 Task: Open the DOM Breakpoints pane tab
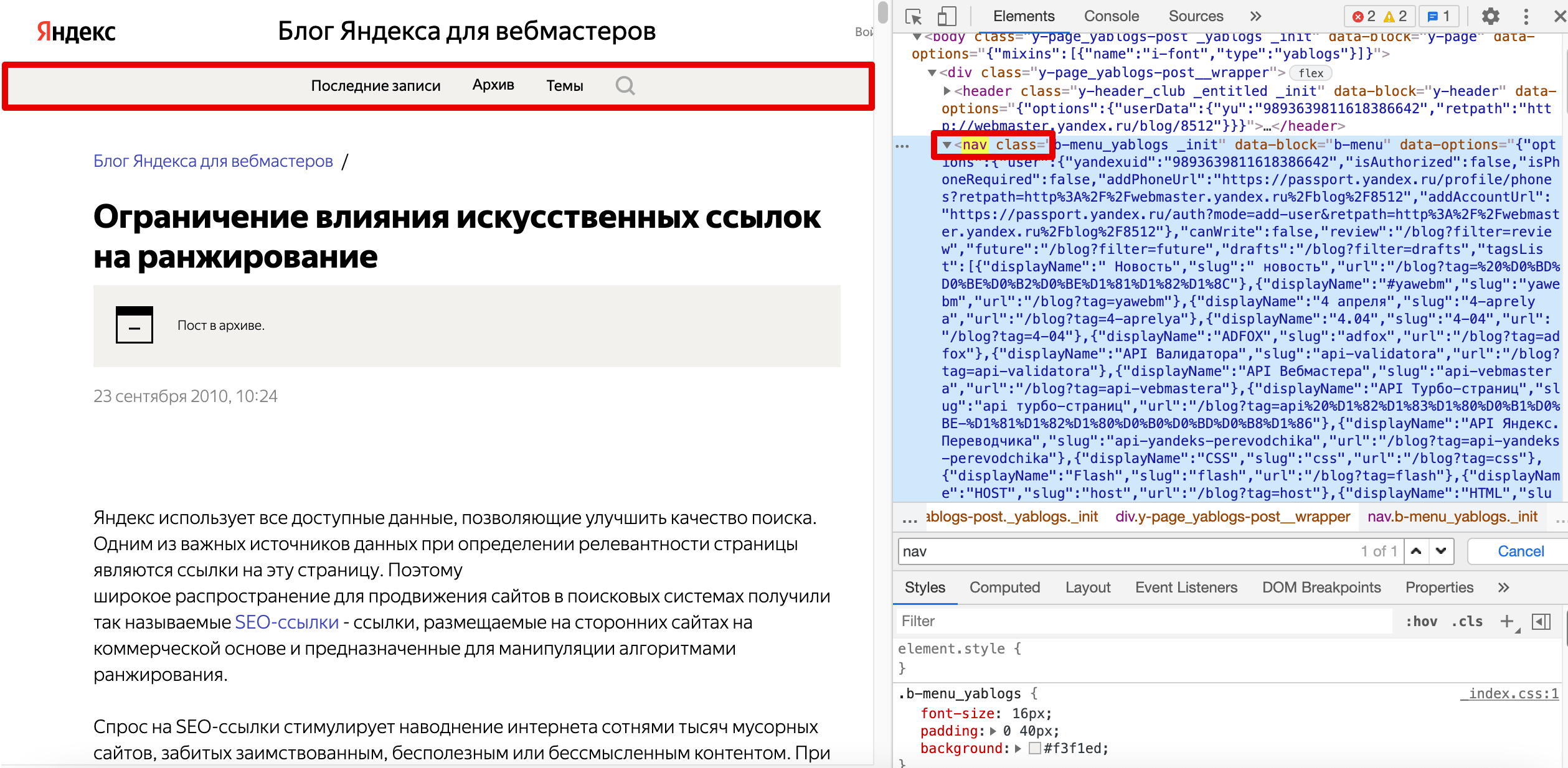coord(1321,588)
